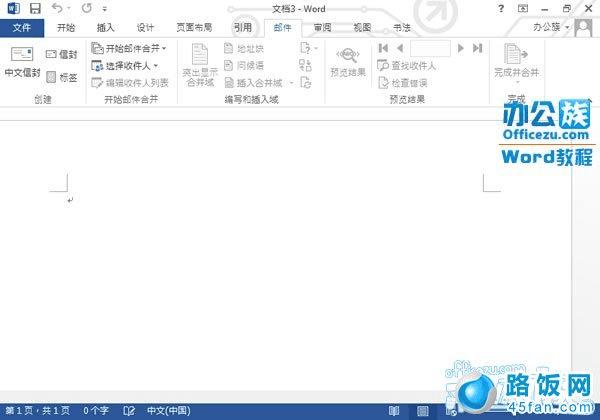Open the 文件 (File) tab

[x=22, y=28]
